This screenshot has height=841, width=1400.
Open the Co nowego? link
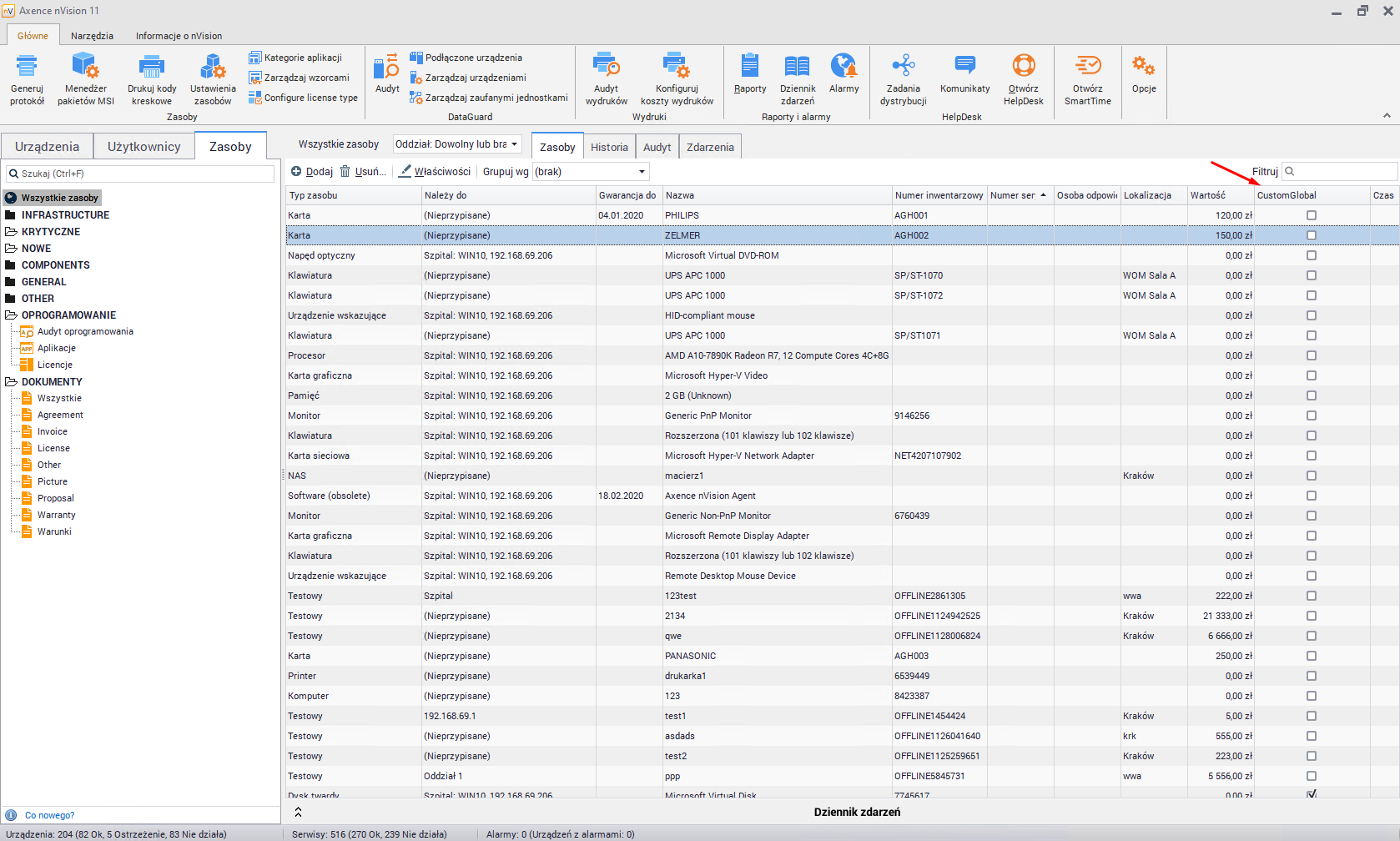click(49, 815)
